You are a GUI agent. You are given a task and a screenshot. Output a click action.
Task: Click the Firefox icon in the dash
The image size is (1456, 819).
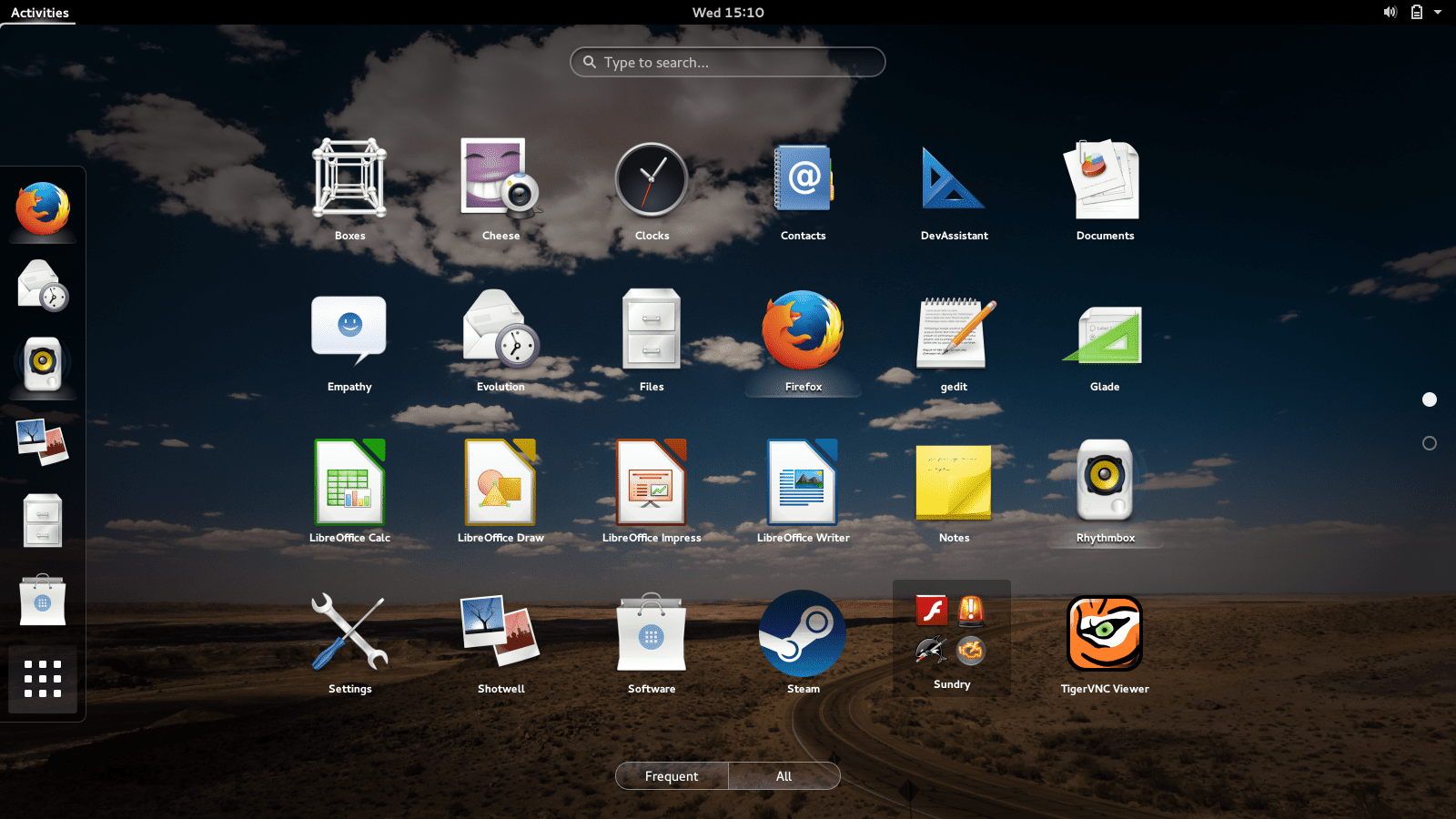point(43,207)
